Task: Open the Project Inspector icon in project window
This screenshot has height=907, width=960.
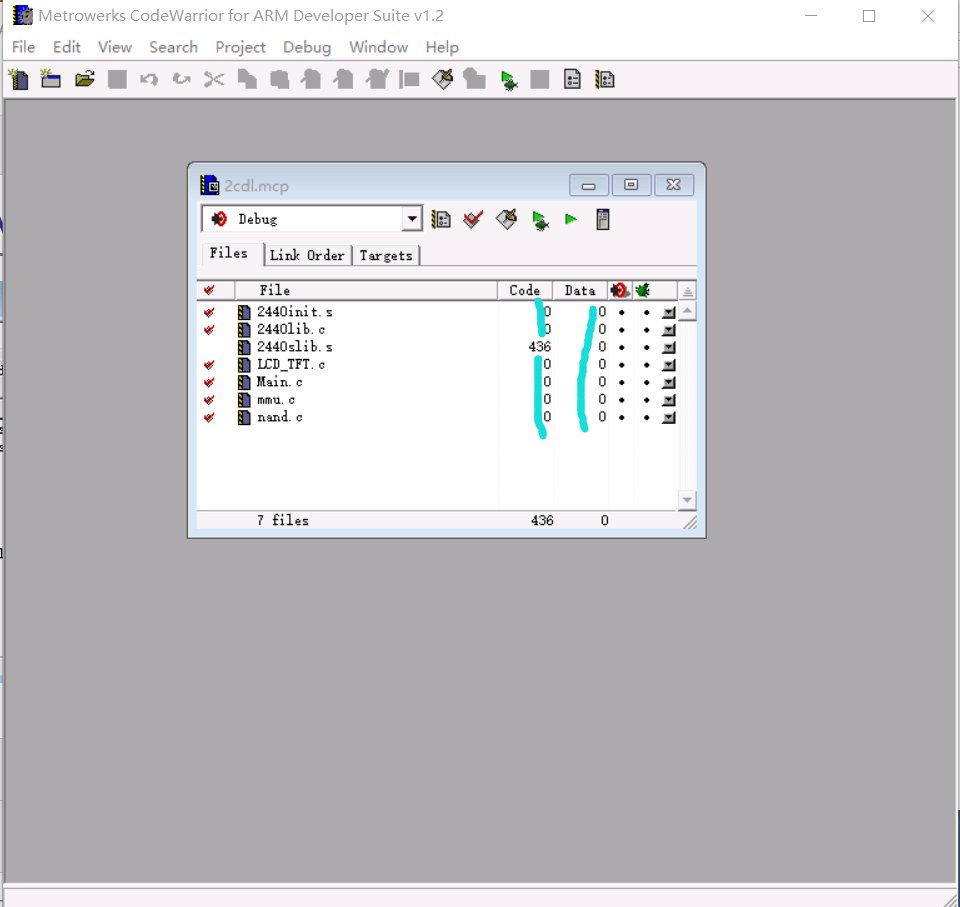Action: (x=602, y=219)
